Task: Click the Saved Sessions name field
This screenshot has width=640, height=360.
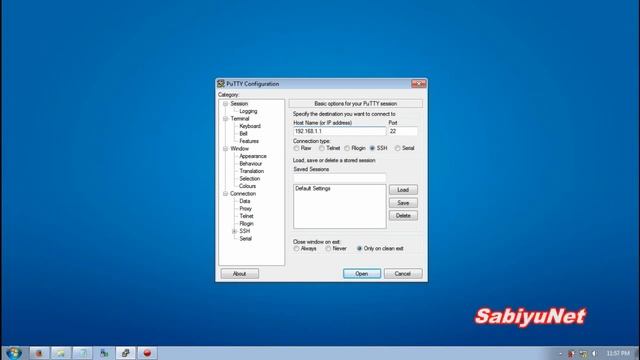Action: (340, 178)
